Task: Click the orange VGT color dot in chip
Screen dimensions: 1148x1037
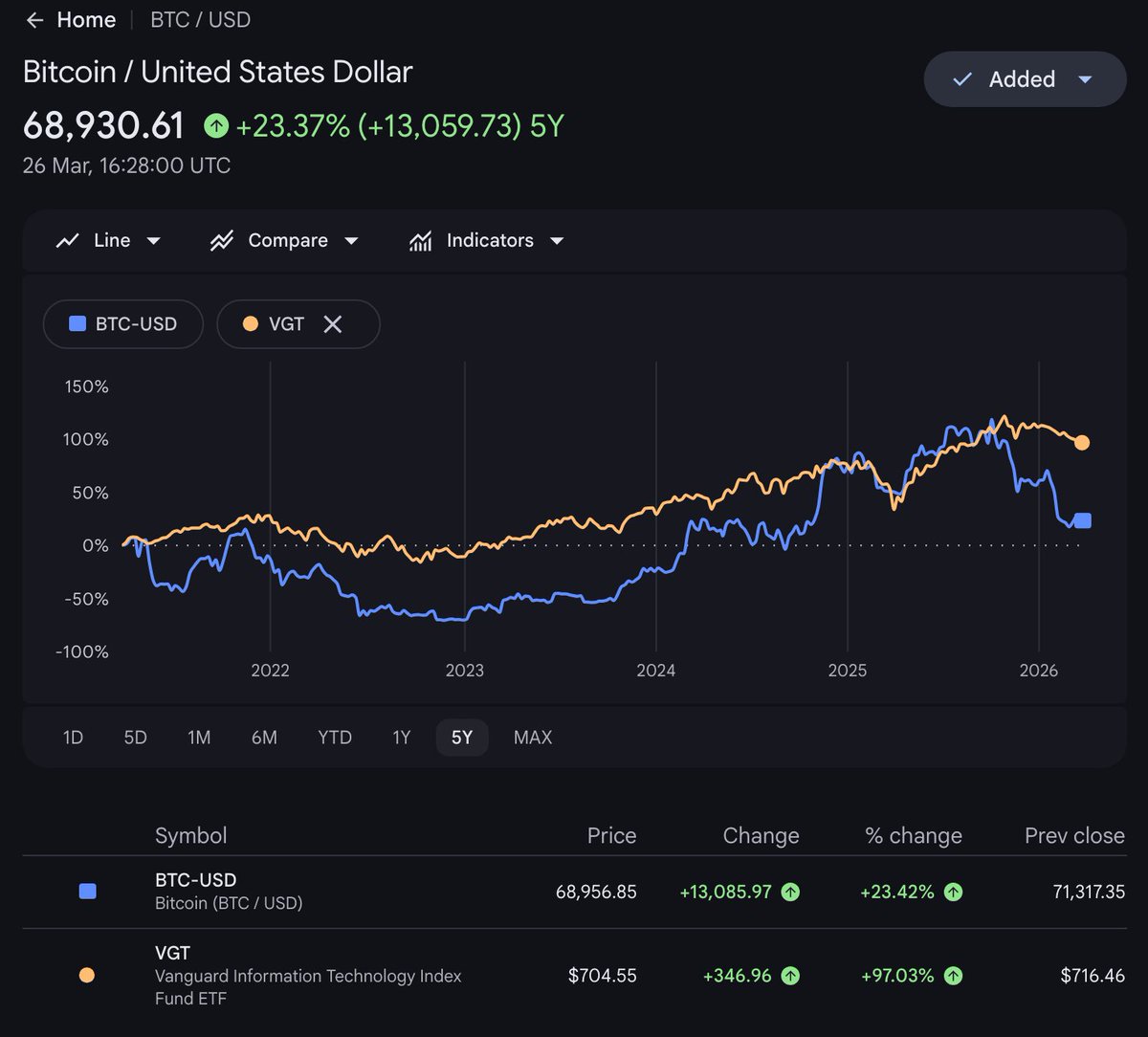Action: (x=251, y=324)
